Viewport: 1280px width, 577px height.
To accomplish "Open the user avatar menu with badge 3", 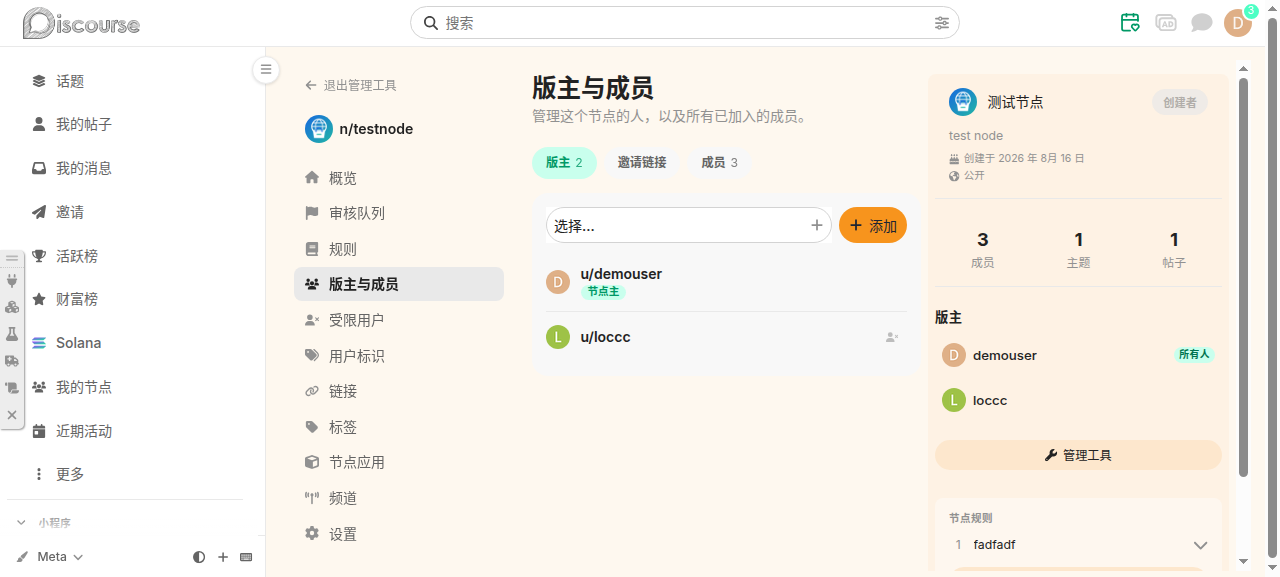I will pos(1238,22).
